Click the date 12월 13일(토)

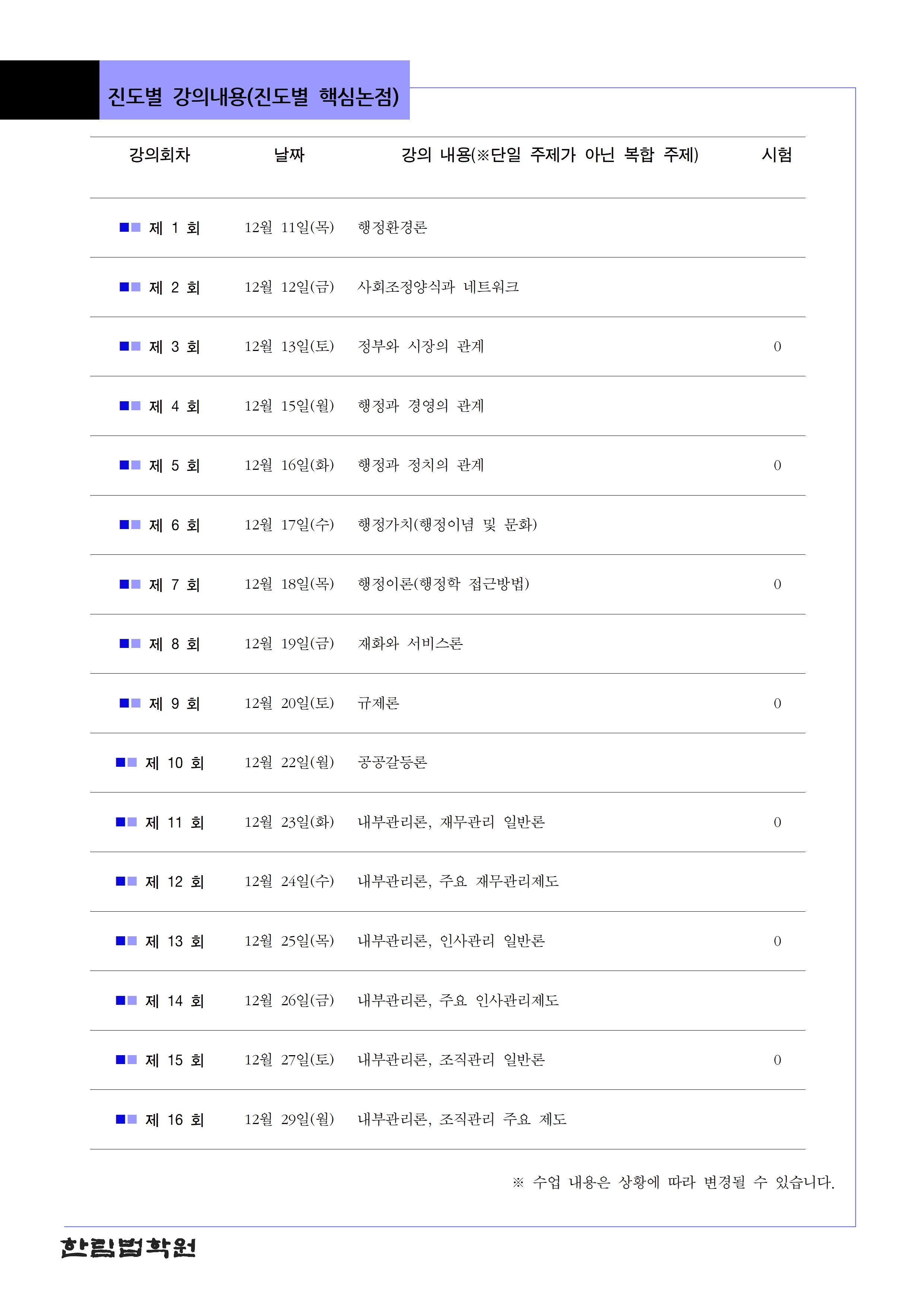click(x=289, y=346)
